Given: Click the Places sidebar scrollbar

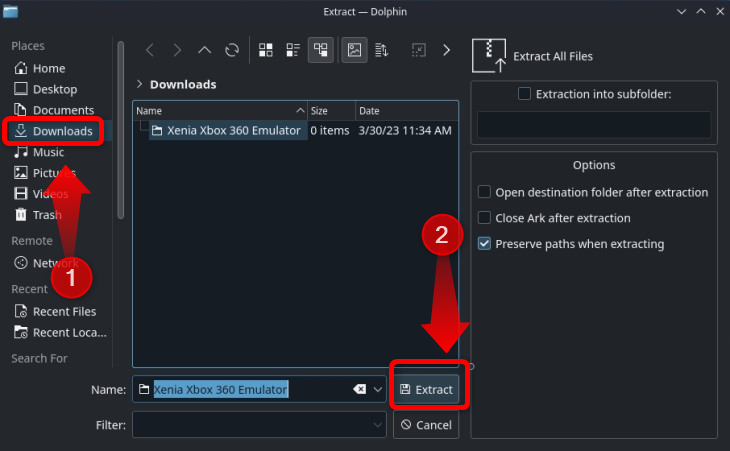Looking at the screenshot, I should pyautogui.click(x=121, y=130).
